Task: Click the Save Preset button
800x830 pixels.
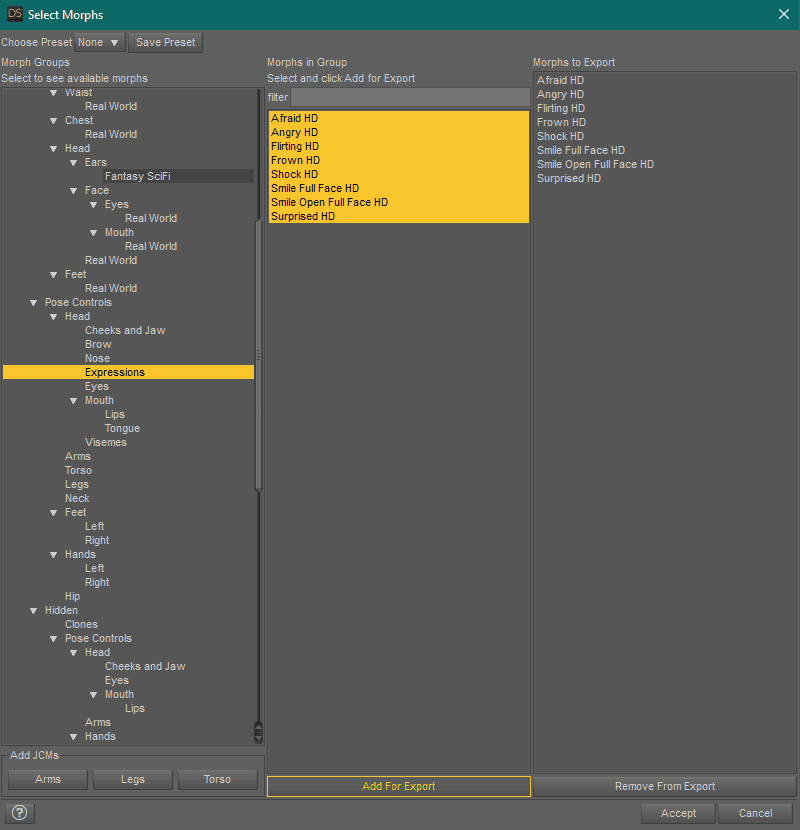Action: pos(165,42)
